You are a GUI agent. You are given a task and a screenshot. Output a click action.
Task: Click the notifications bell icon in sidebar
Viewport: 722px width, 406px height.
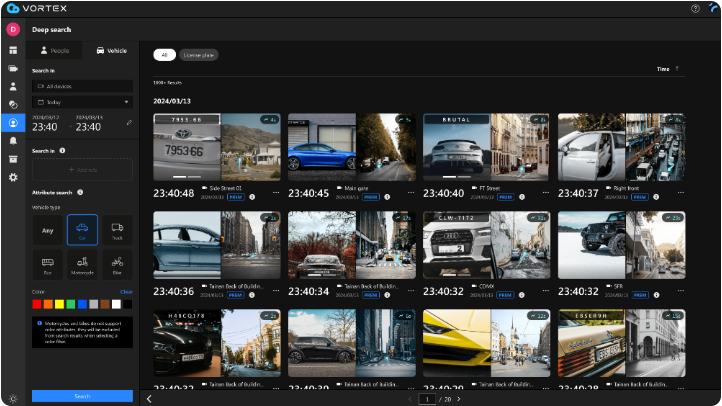[x=13, y=141]
